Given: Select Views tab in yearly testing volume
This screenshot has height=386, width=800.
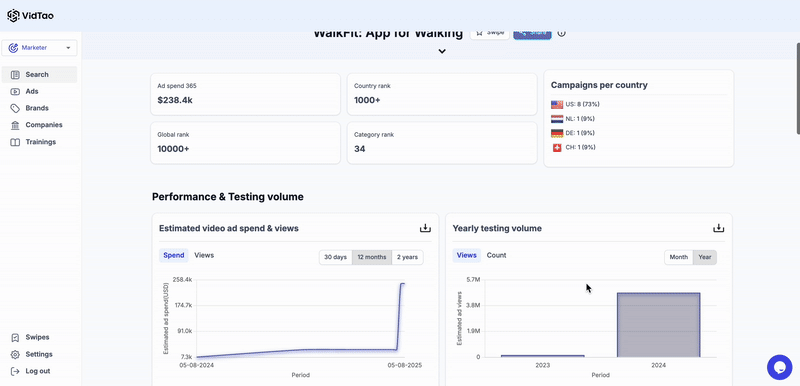Looking at the screenshot, I should tap(466, 255).
